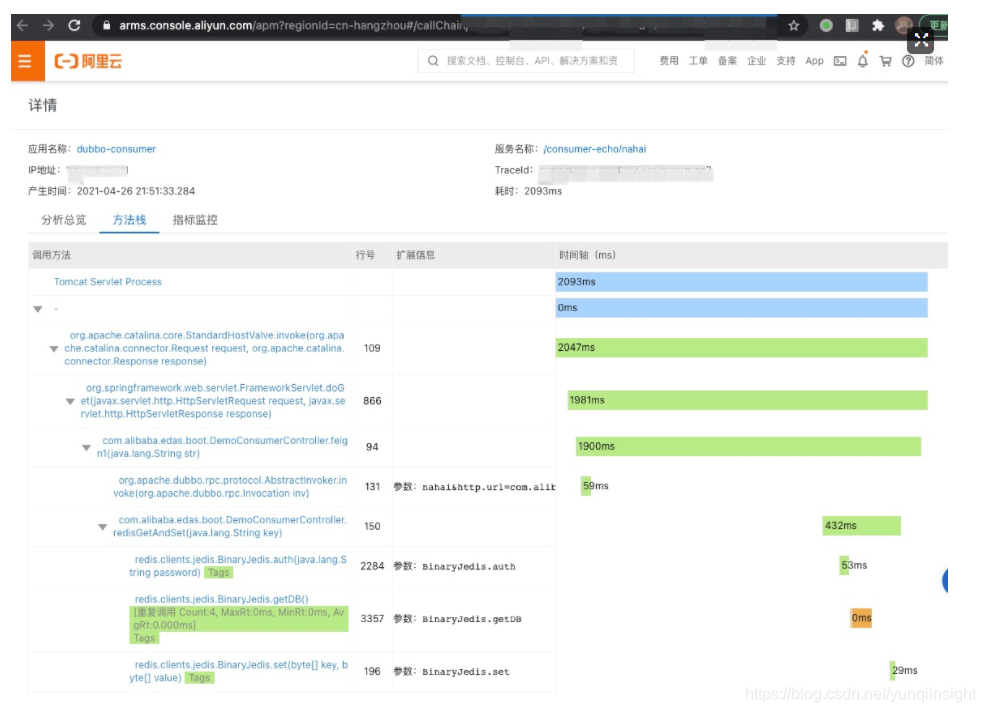The width and height of the screenshot is (986, 712).
Task: Click the 2047ms green timeline bar
Action: coord(741,347)
